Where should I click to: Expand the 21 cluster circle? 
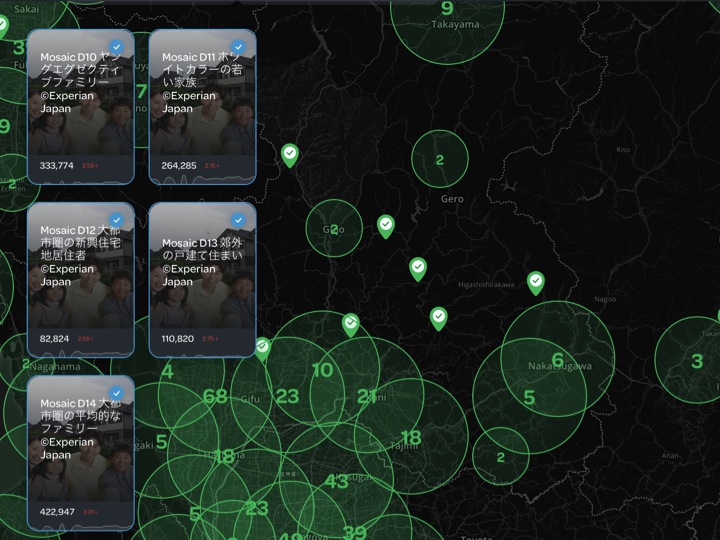click(x=367, y=396)
